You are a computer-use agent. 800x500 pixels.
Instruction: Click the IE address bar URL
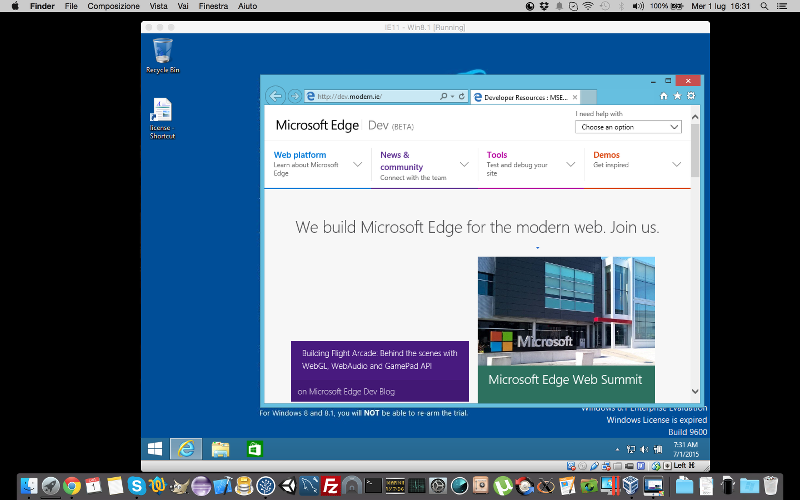[349, 96]
